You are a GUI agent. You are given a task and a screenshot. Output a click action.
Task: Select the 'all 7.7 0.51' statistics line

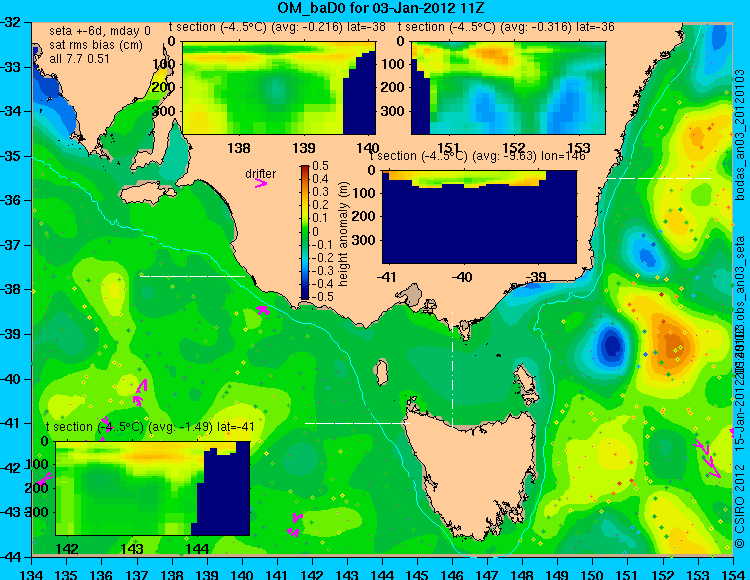click(x=79, y=59)
